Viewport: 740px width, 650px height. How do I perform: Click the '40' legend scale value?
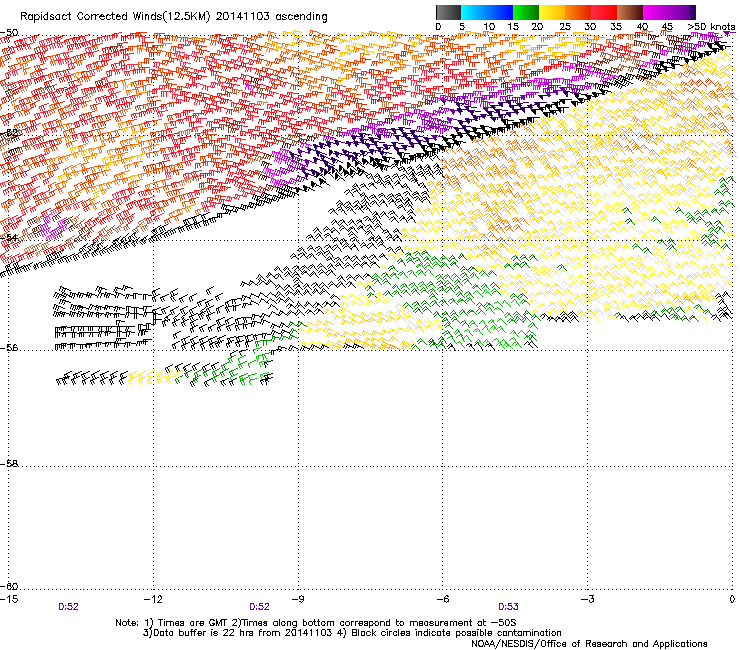click(x=642, y=27)
